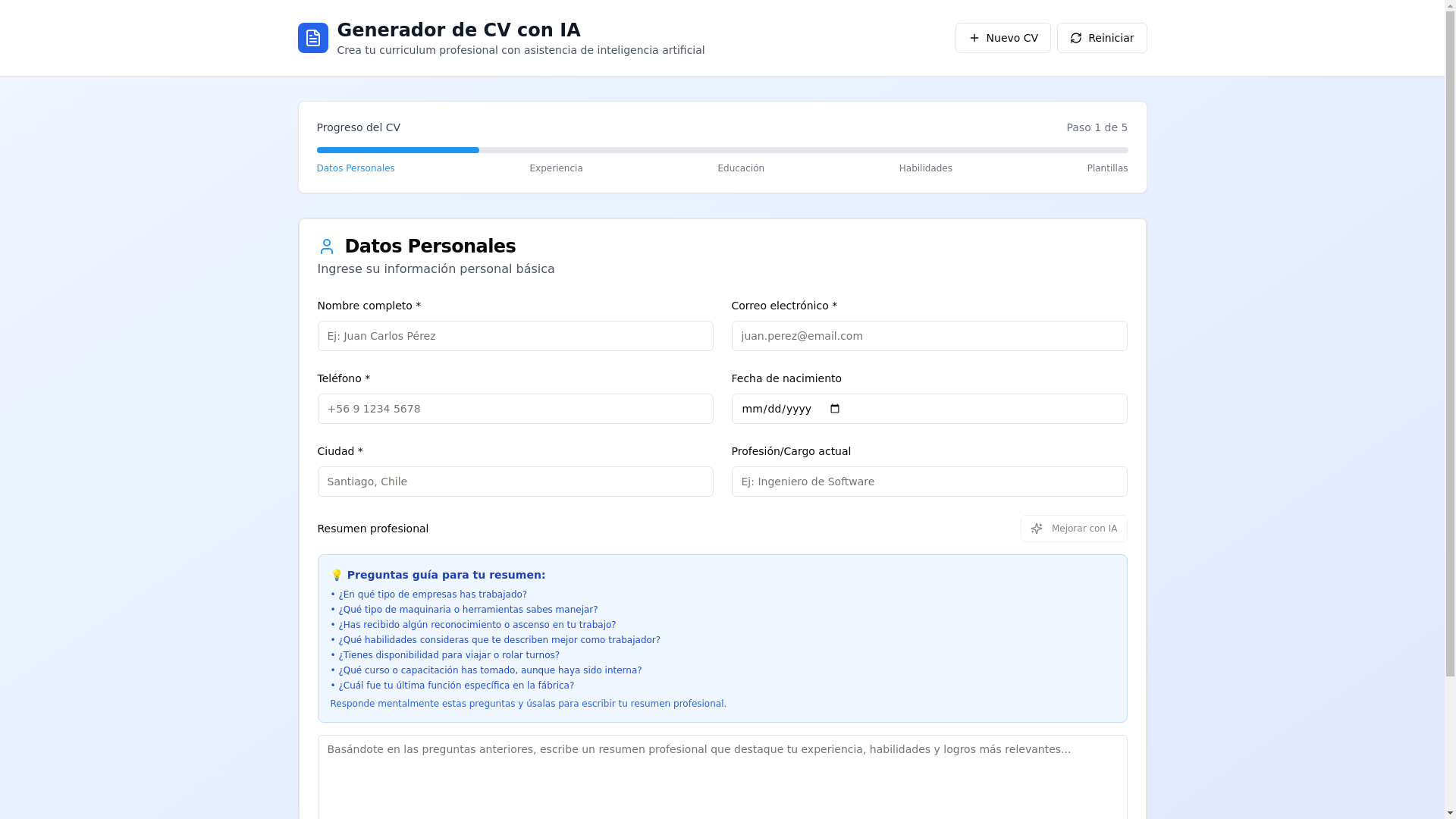Focus the Ciudad input field
The height and width of the screenshot is (819, 1456).
coord(515,482)
